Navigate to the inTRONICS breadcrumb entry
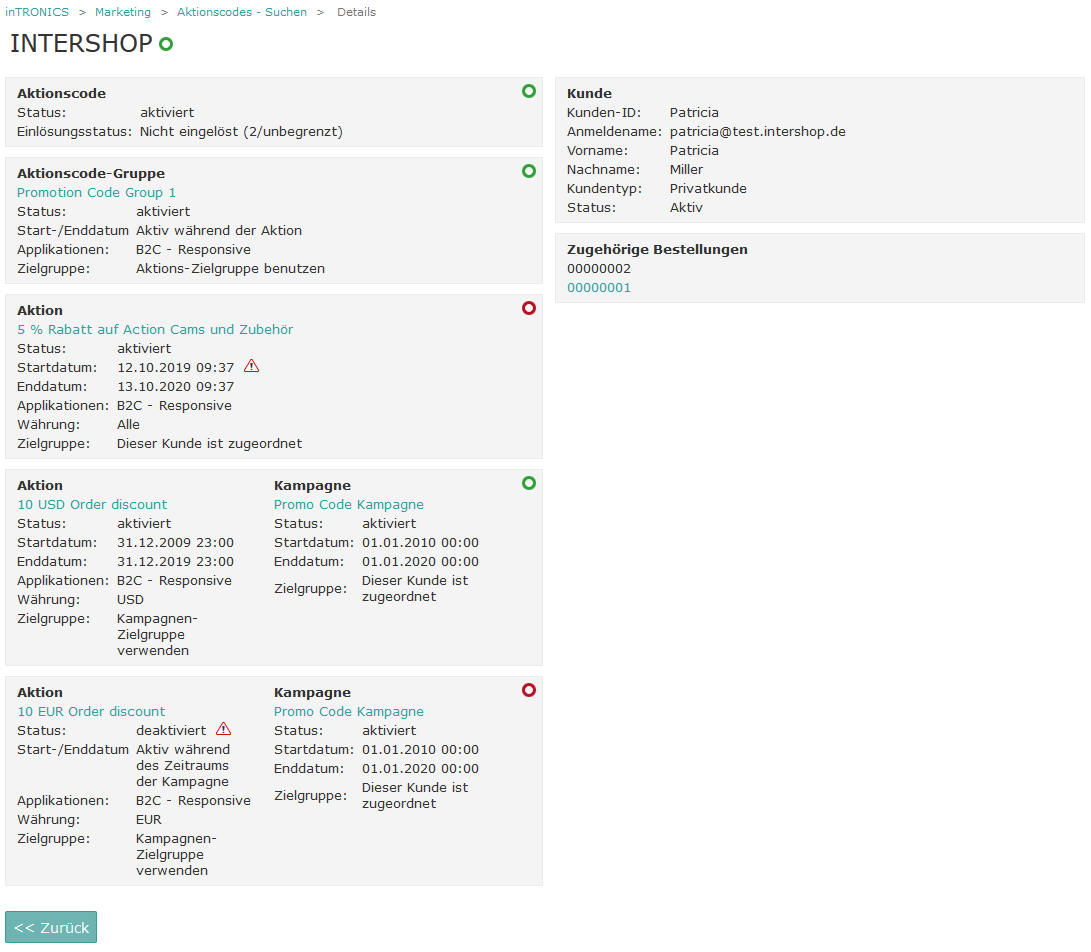 pos(36,12)
